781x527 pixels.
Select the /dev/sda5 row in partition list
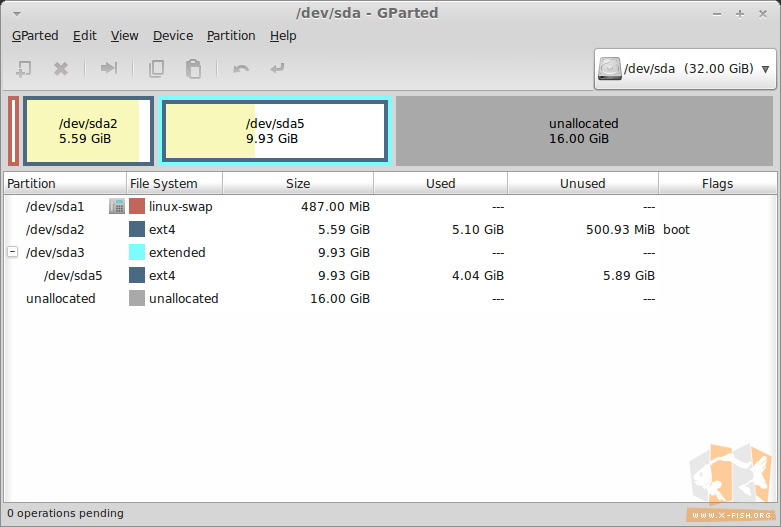point(390,275)
